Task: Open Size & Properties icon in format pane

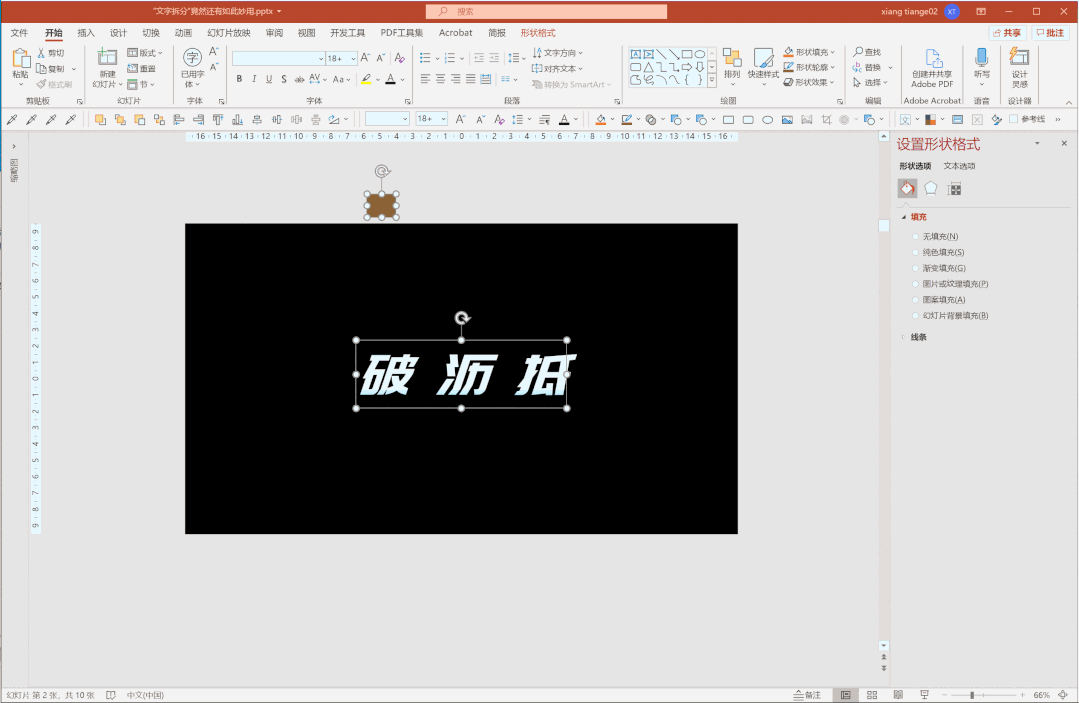Action: 955,188
